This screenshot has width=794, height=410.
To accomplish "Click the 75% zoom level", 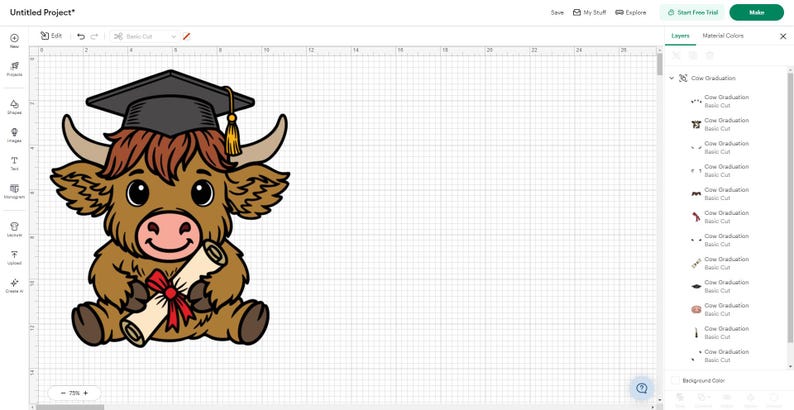I will point(74,393).
